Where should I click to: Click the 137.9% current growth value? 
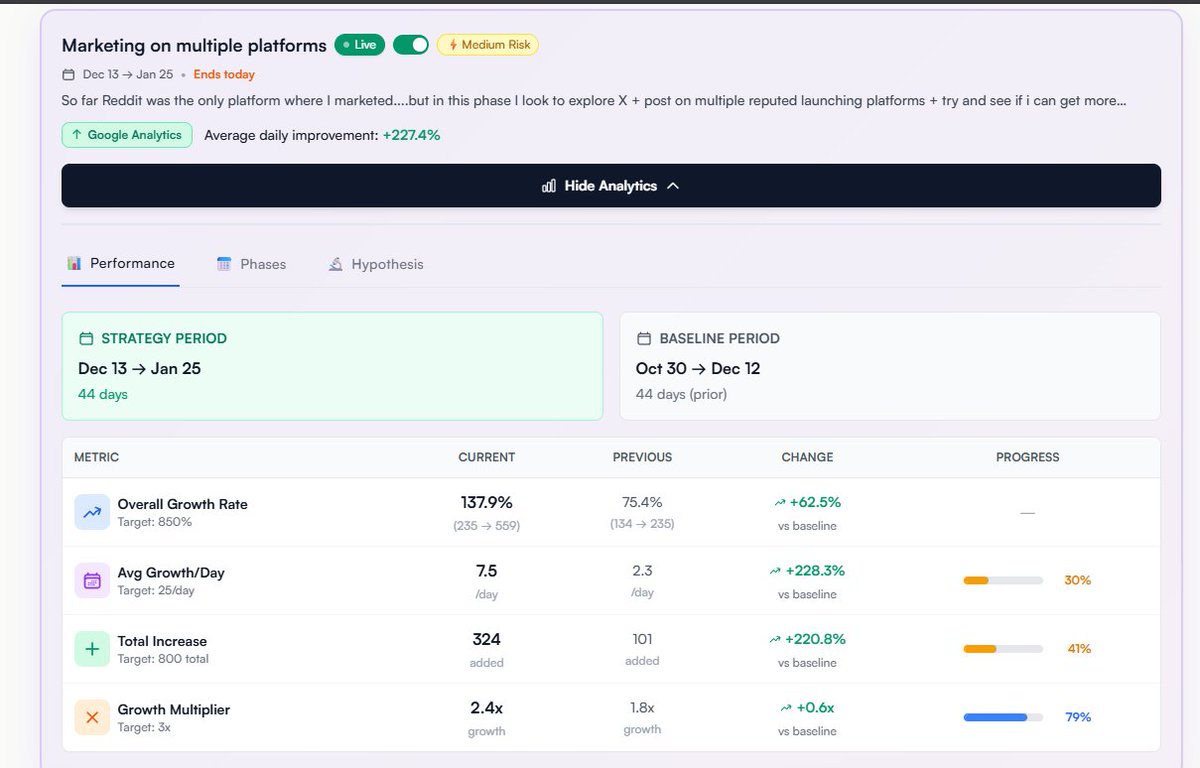(487, 502)
